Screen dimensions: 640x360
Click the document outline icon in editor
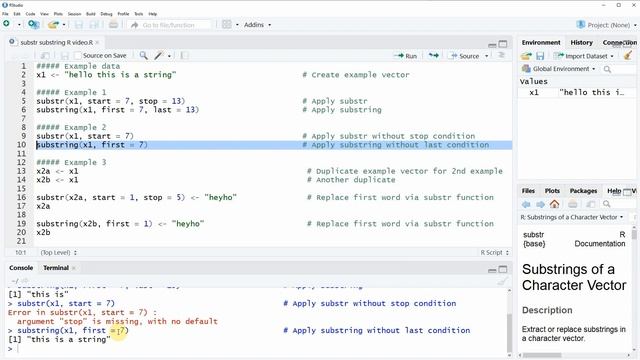tap(502, 56)
